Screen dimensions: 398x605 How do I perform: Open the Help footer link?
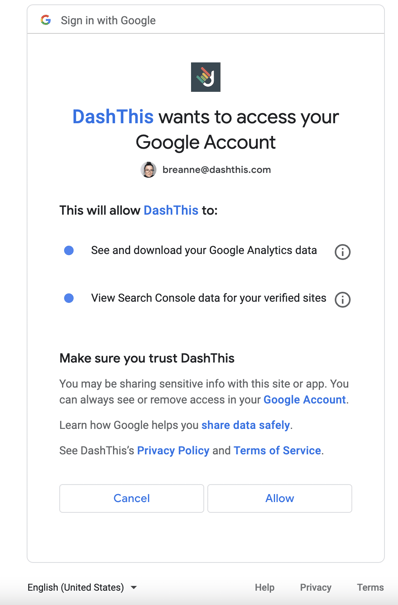(x=265, y=587)
